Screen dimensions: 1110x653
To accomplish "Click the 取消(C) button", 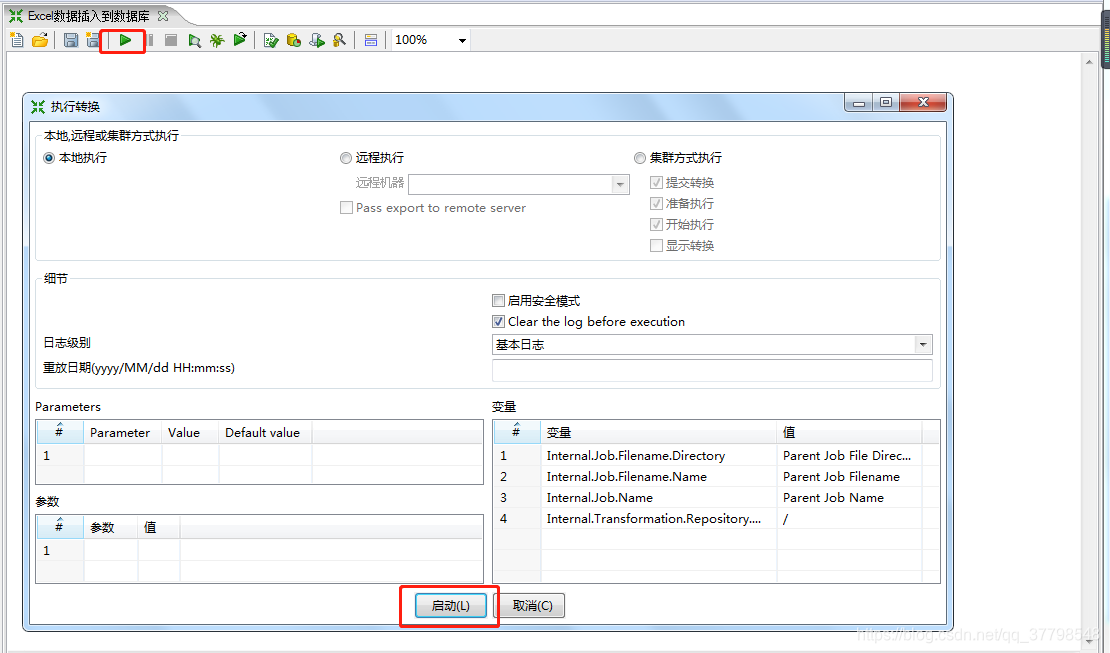I will [x=532, y=606].
